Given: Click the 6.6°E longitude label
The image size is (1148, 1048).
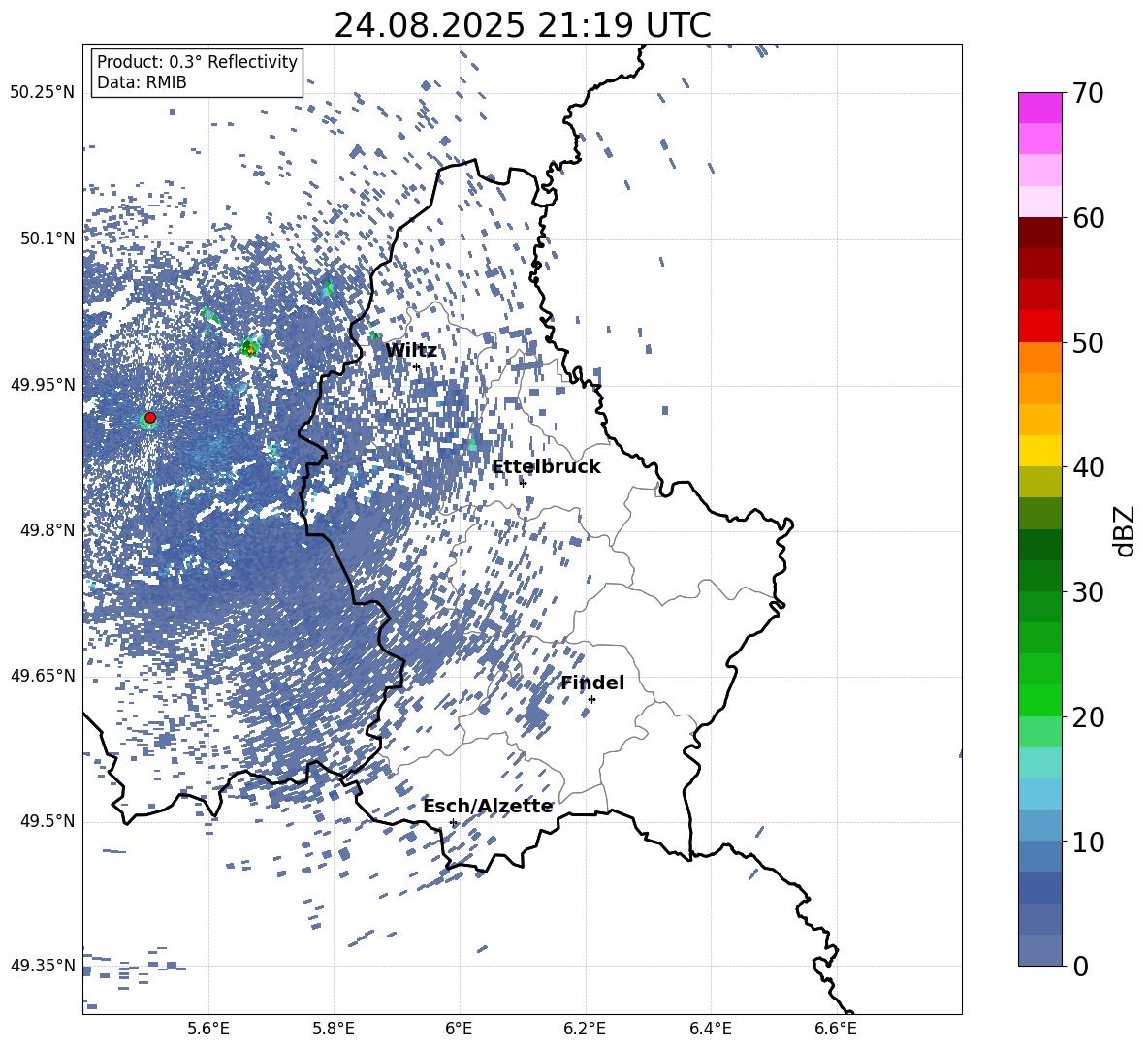Looking at the screenshot, I should pyautogui.click(x=836, y=1029).
